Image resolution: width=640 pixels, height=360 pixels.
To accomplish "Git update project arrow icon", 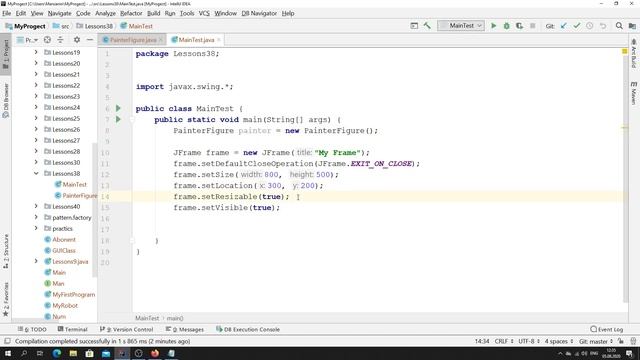I will point(564,26).
